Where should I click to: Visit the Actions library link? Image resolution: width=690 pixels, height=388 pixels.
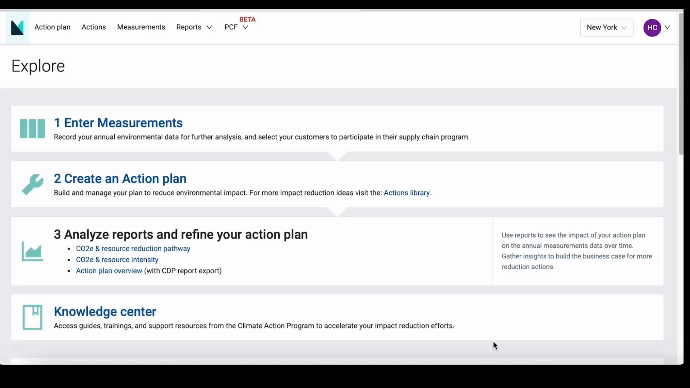tap(407, 193)
